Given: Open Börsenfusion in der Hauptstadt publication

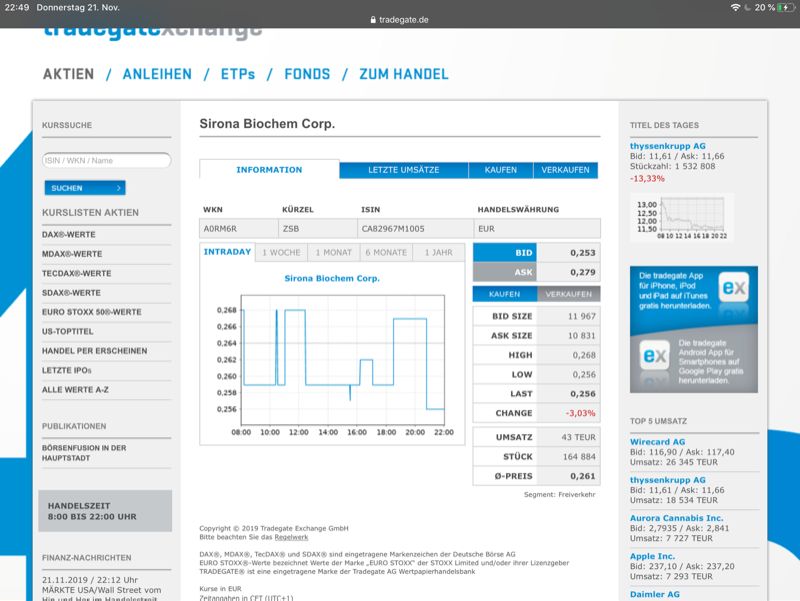Looking at the screenshot, I should tap(84, 453).
